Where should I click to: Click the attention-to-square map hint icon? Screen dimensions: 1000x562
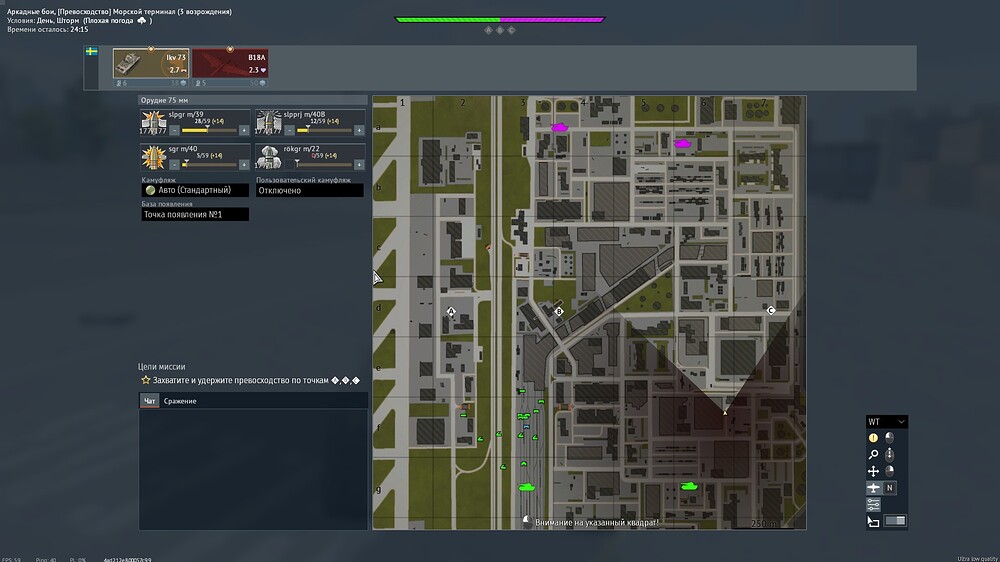point(527,521)
